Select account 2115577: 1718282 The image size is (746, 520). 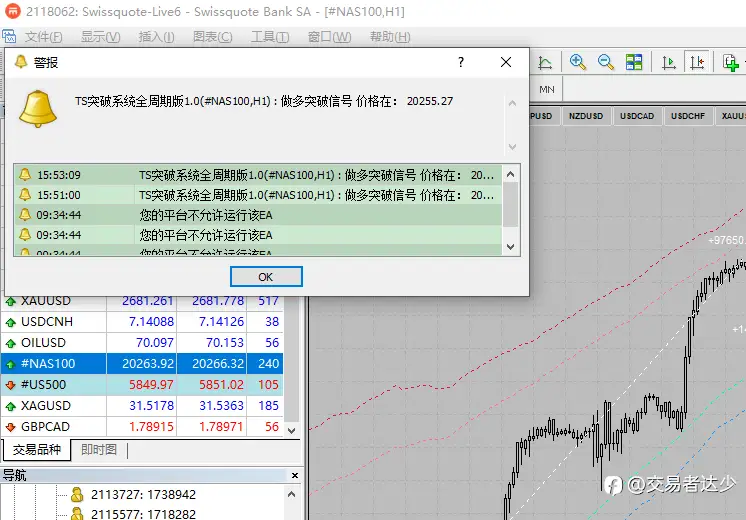click(143, 514)
